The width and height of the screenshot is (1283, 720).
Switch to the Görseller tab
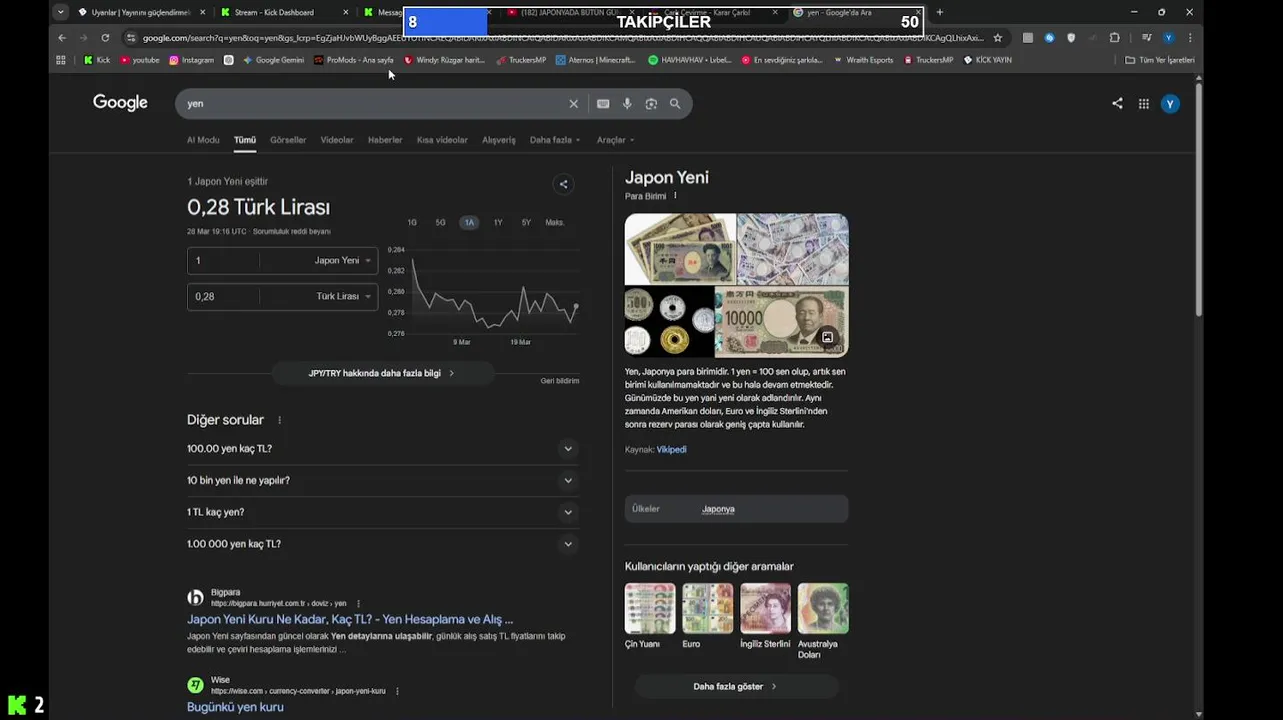(x=288, y=140)
